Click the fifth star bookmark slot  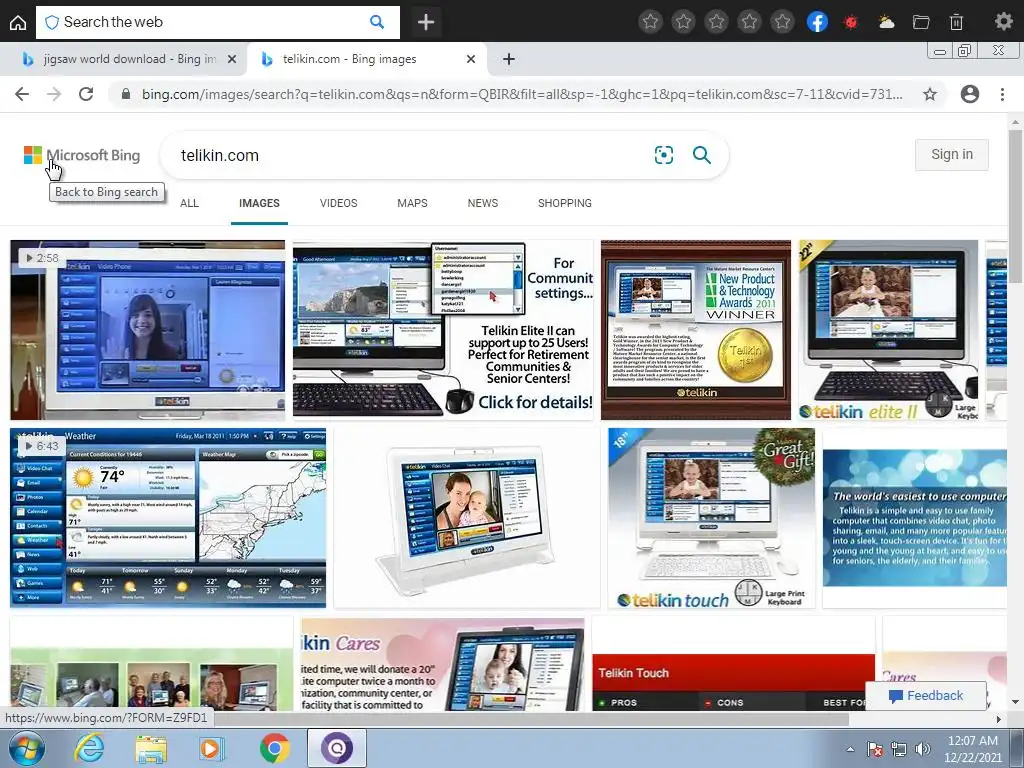[782, 22]
